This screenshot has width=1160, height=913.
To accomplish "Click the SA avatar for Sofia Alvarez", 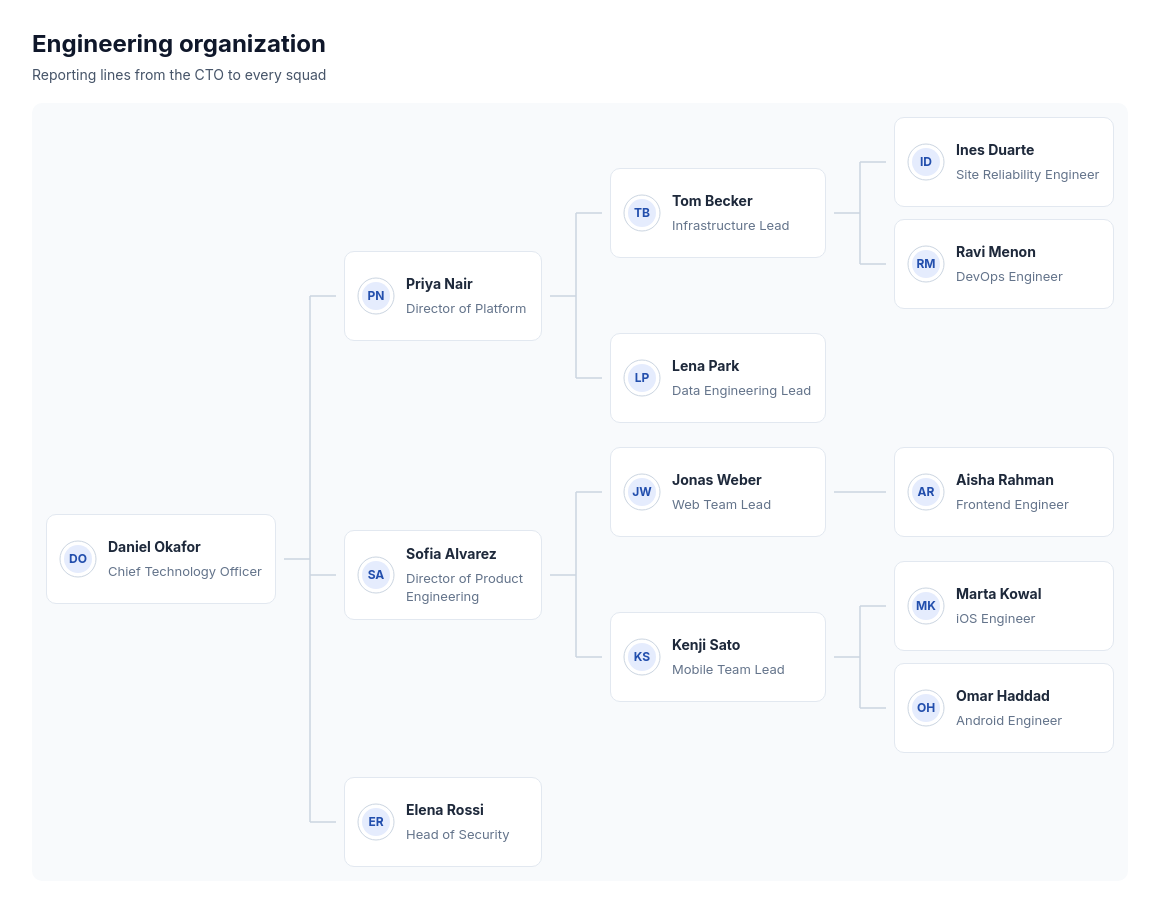I will click(x=376, y=575).
